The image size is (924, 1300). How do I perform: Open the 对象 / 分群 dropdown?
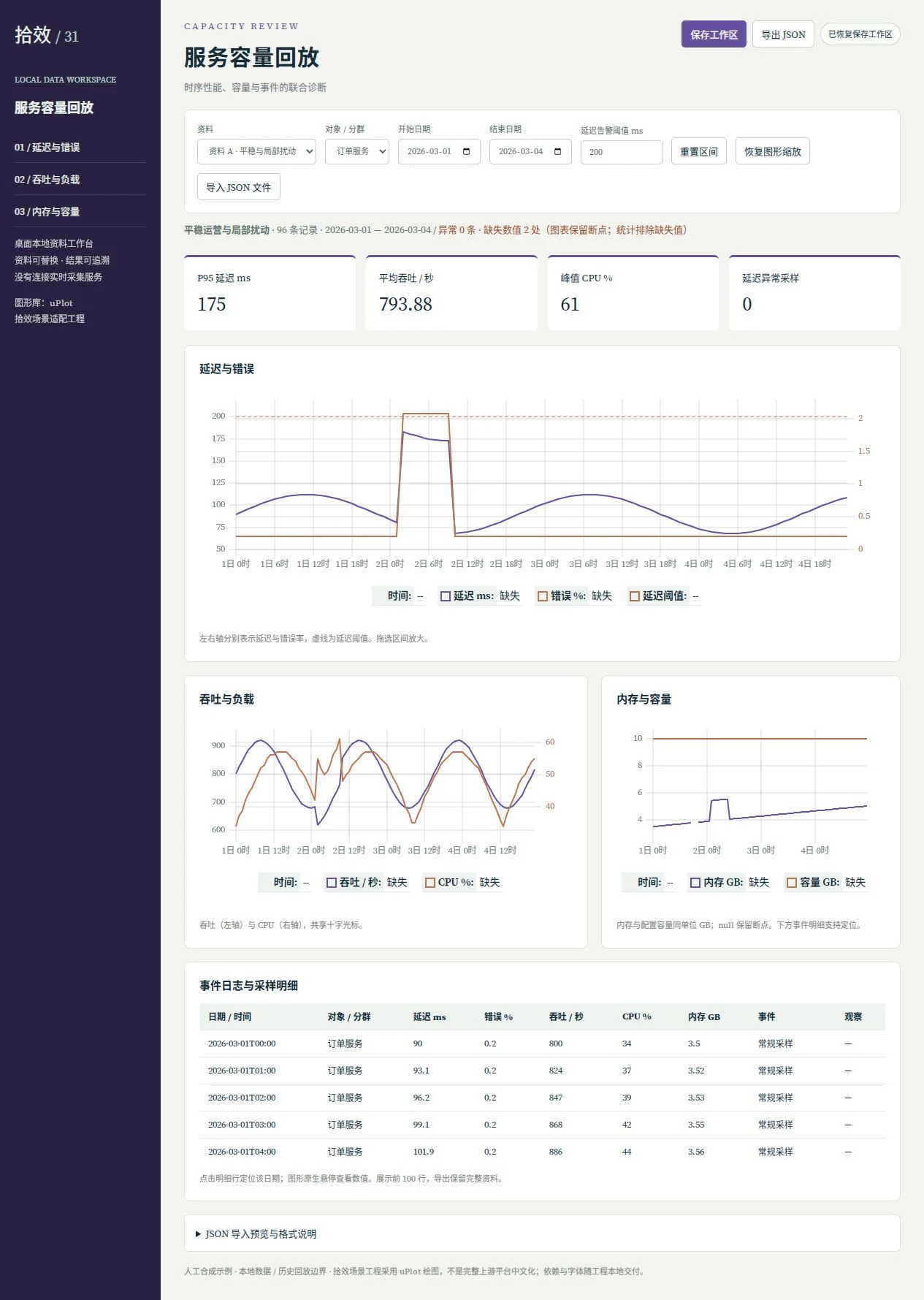[x=357, y=151]
